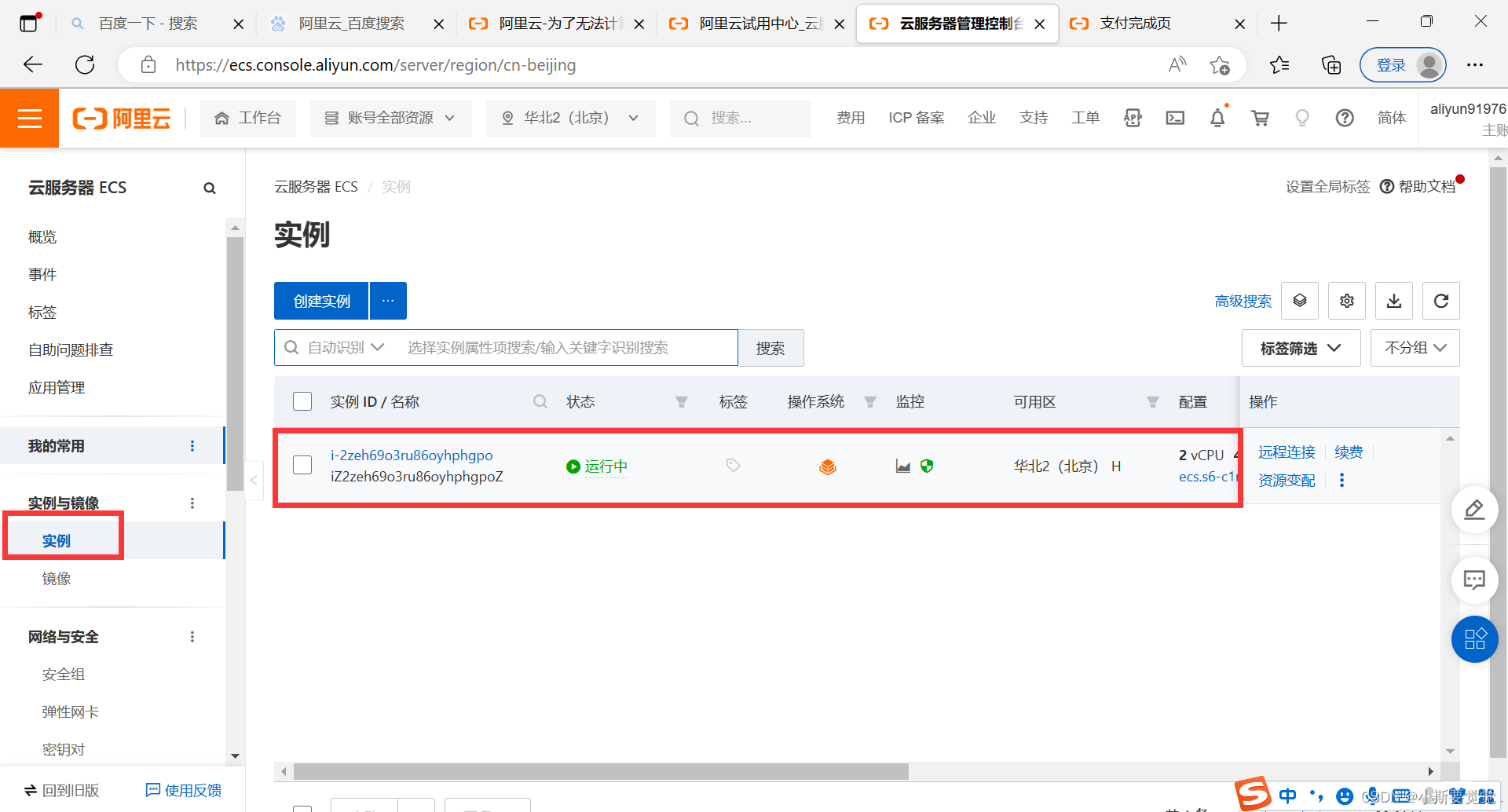
Task: Open options dots for 我的常用 section
Action: 192,446
